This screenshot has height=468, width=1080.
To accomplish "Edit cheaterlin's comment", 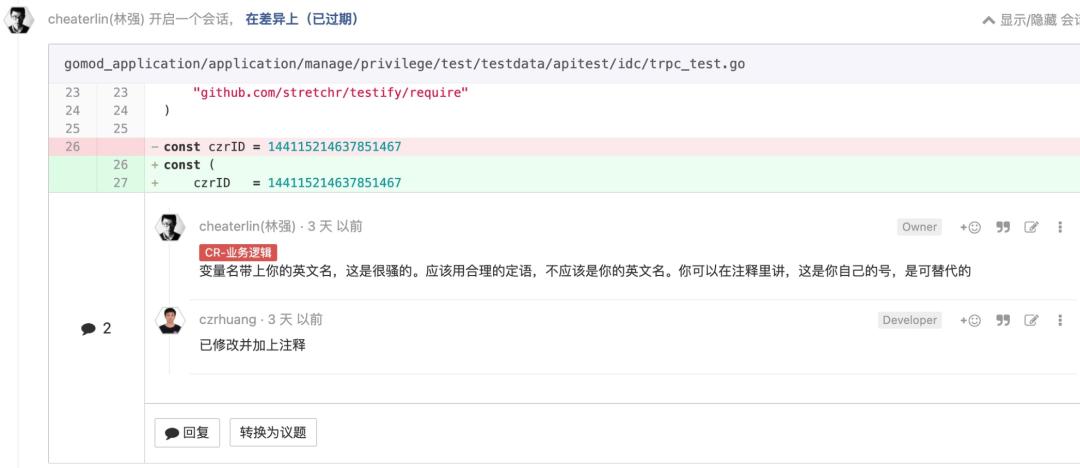I will click(x=1031, y=227).
